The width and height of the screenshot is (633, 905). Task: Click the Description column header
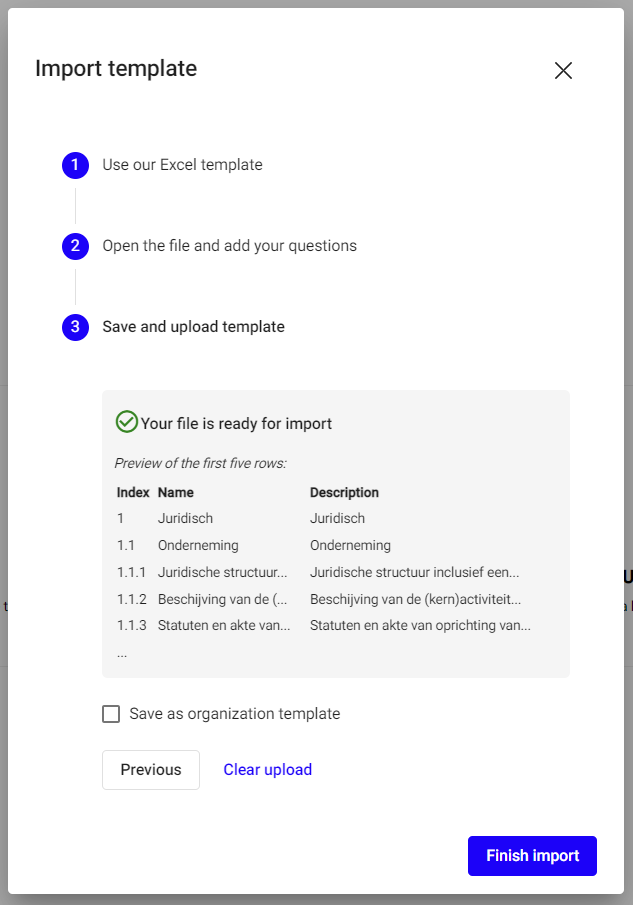344,492
